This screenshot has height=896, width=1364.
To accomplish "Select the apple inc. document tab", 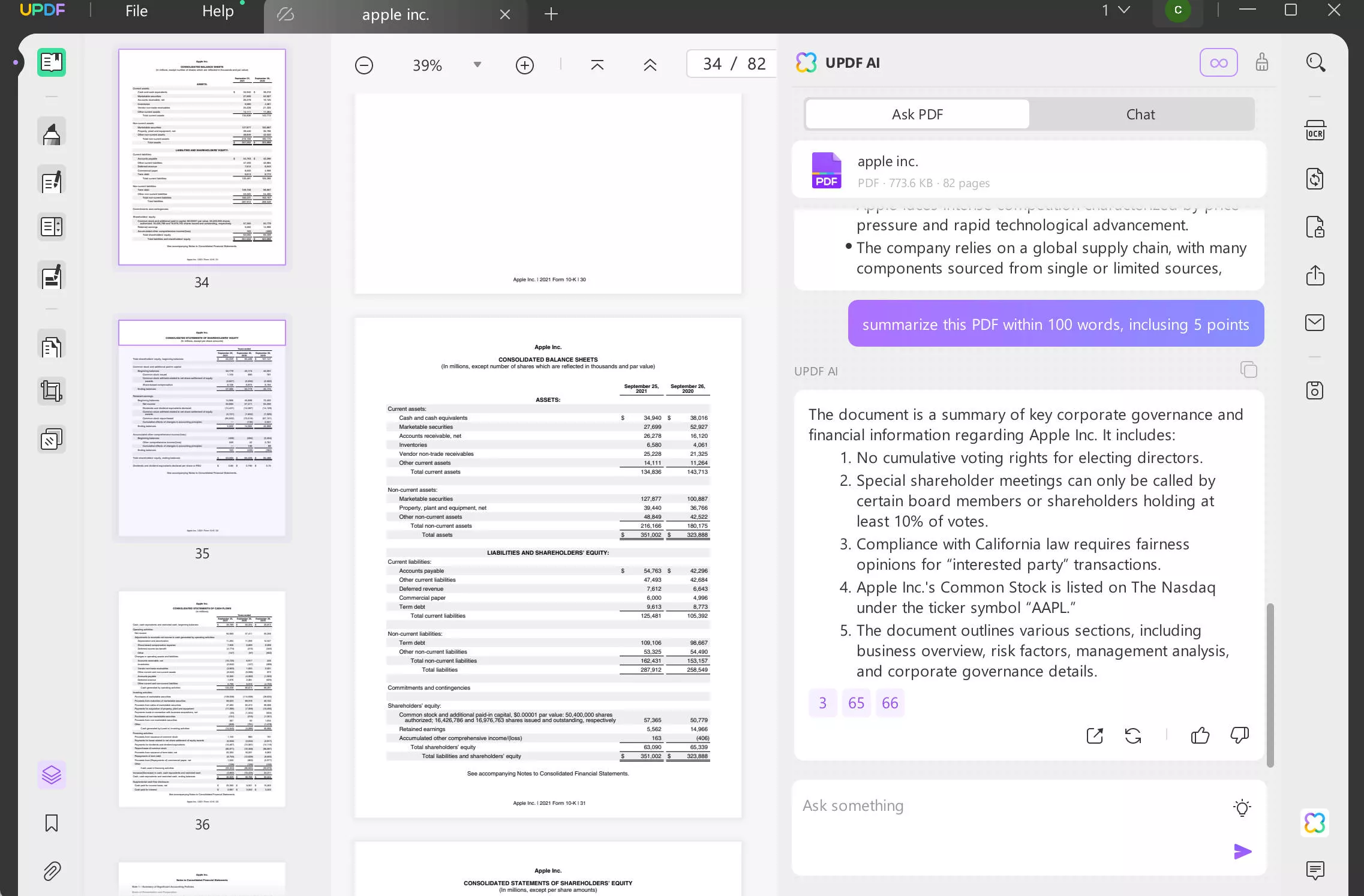I will 395,15.
